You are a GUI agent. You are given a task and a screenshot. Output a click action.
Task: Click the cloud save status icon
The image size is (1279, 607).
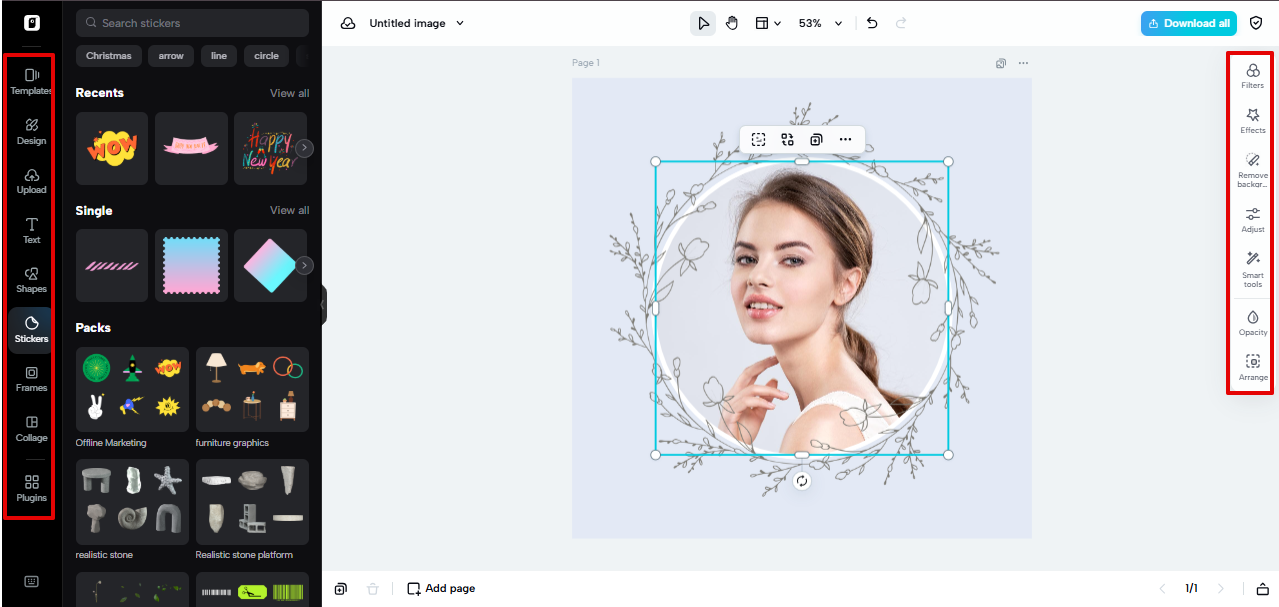[x=348, y=23]
